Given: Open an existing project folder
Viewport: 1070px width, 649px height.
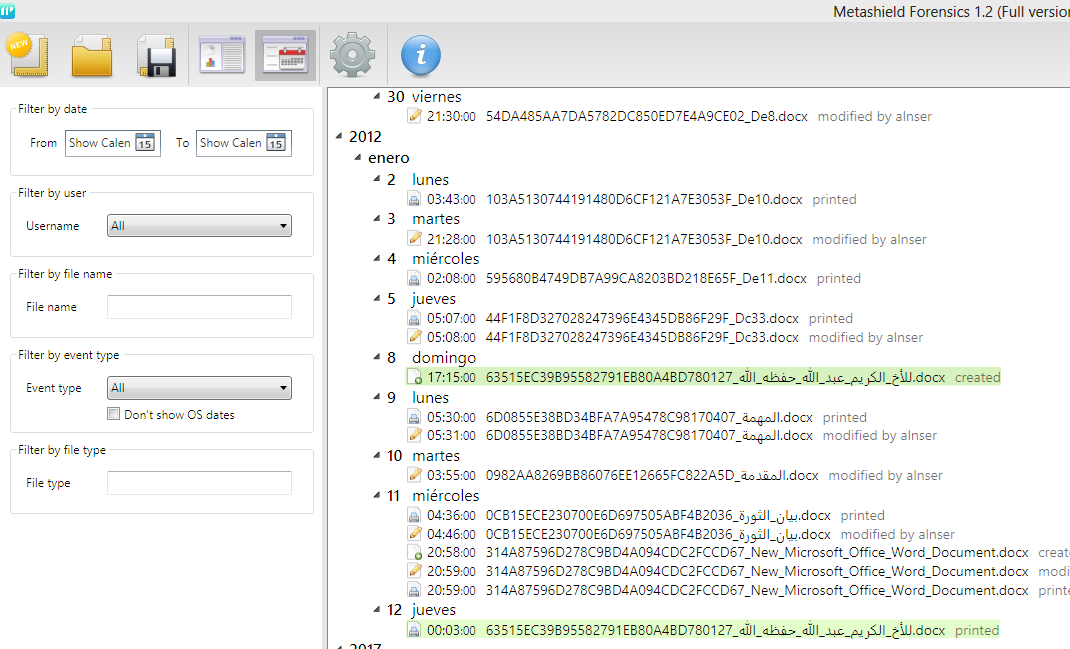Looking at the screenshot, I should (x=91, y=56).
